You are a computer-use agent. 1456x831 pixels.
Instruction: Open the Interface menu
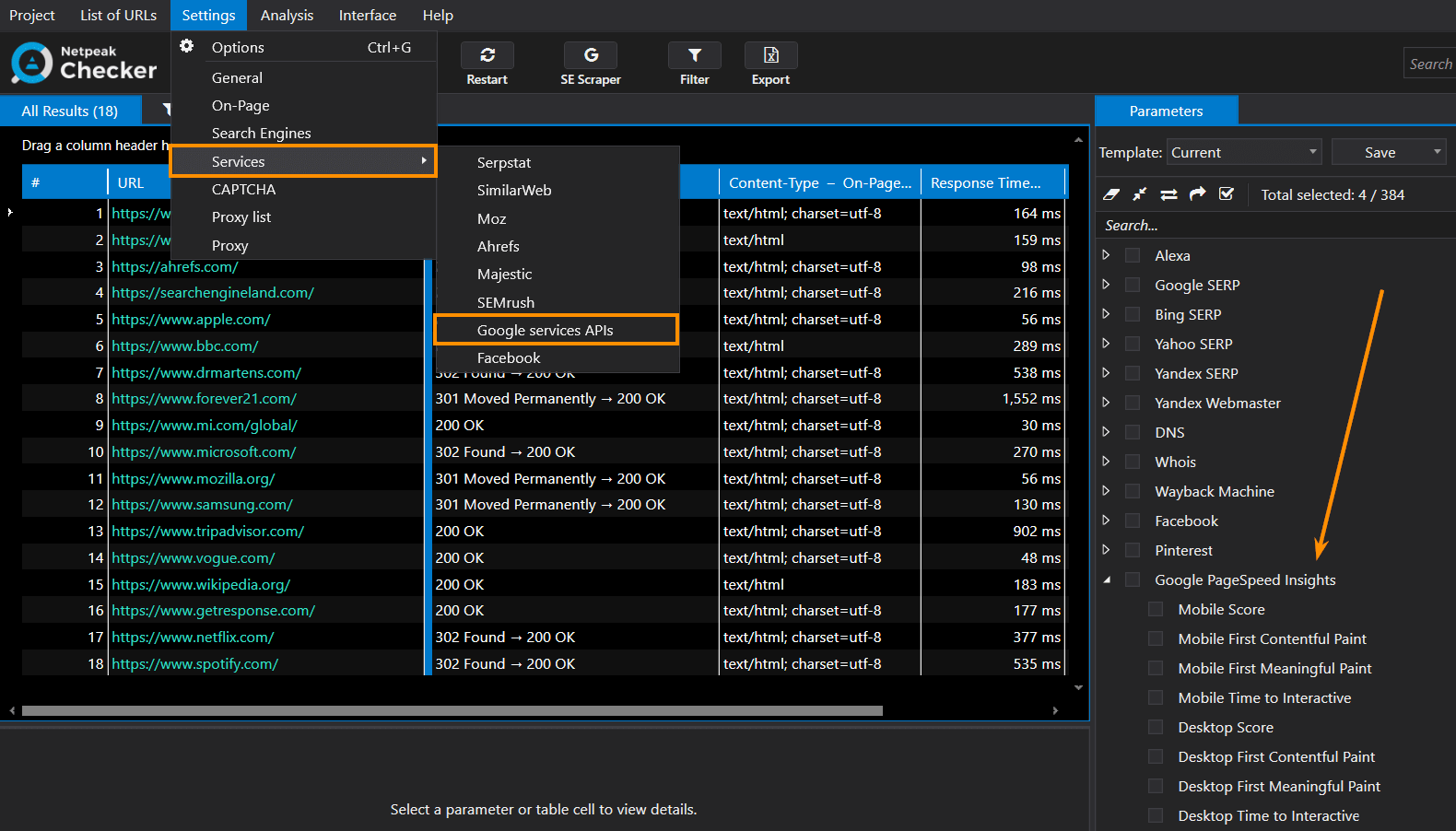tap(368, 15)
